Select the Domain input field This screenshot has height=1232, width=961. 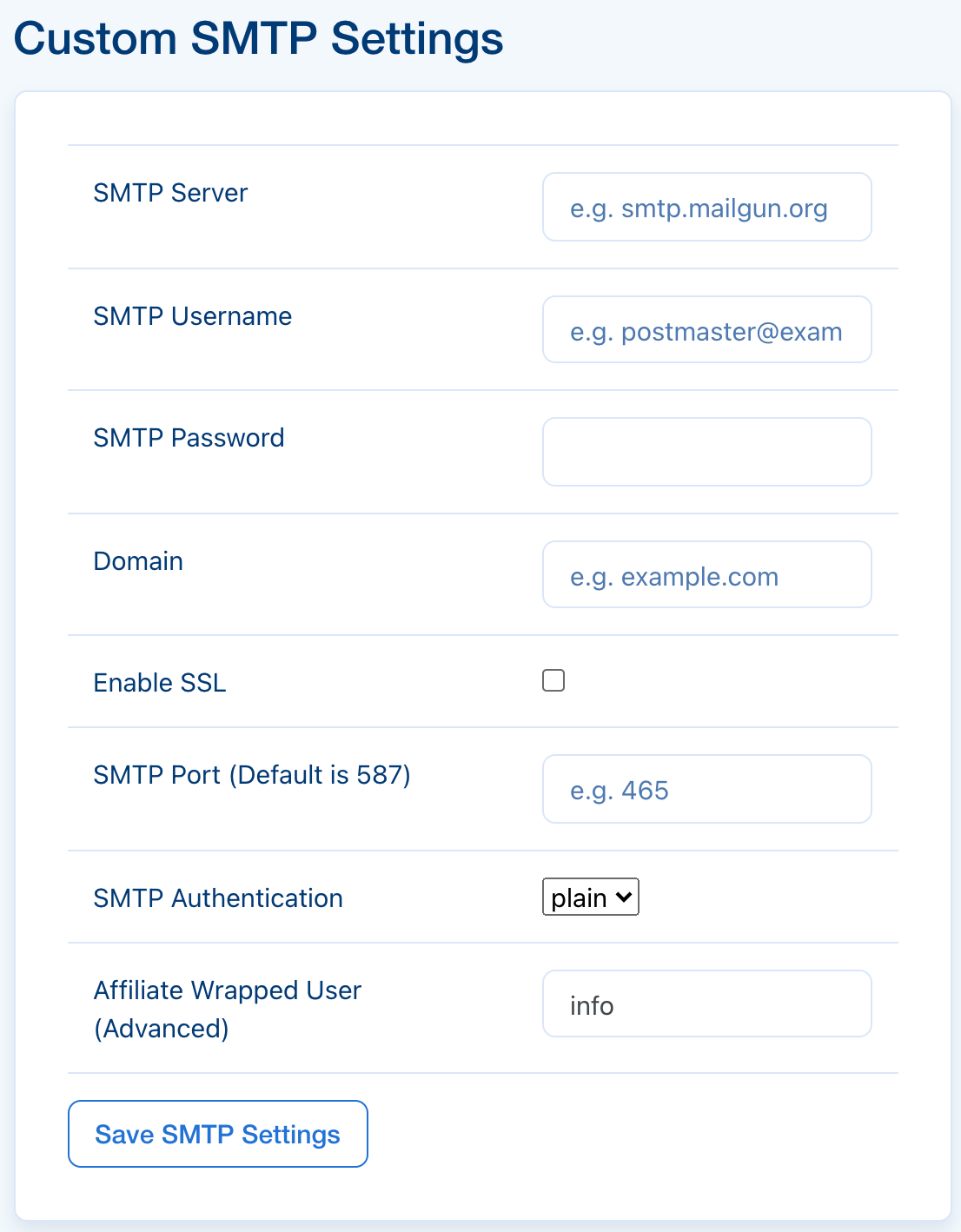[706, 574]
